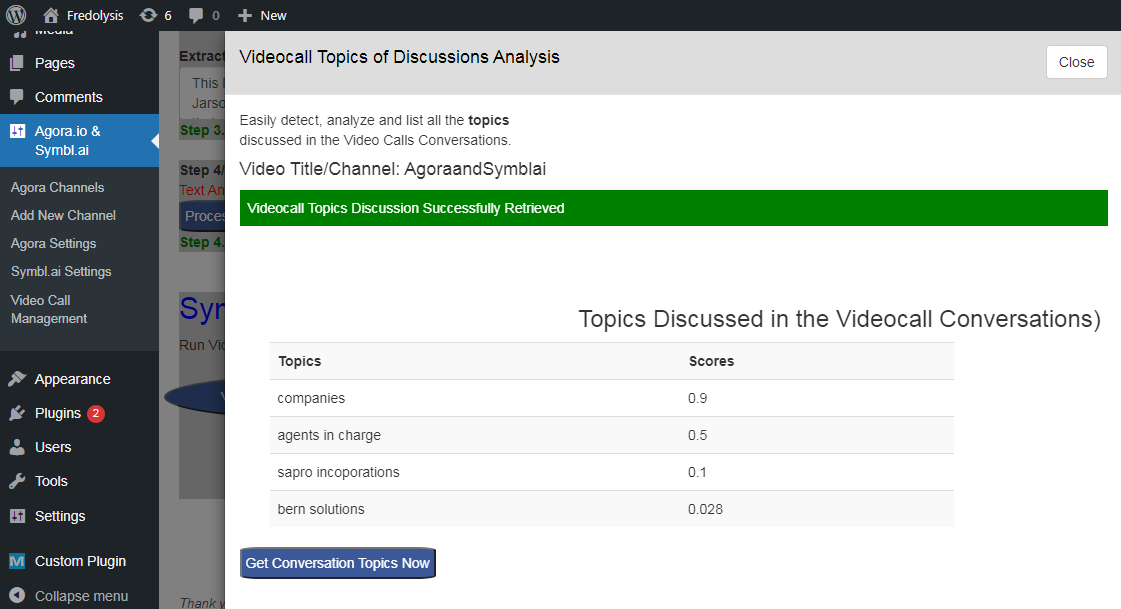Viewport: 1121px width, 609px height.
Task: Click the Scores column header
Action: point(711,361)
